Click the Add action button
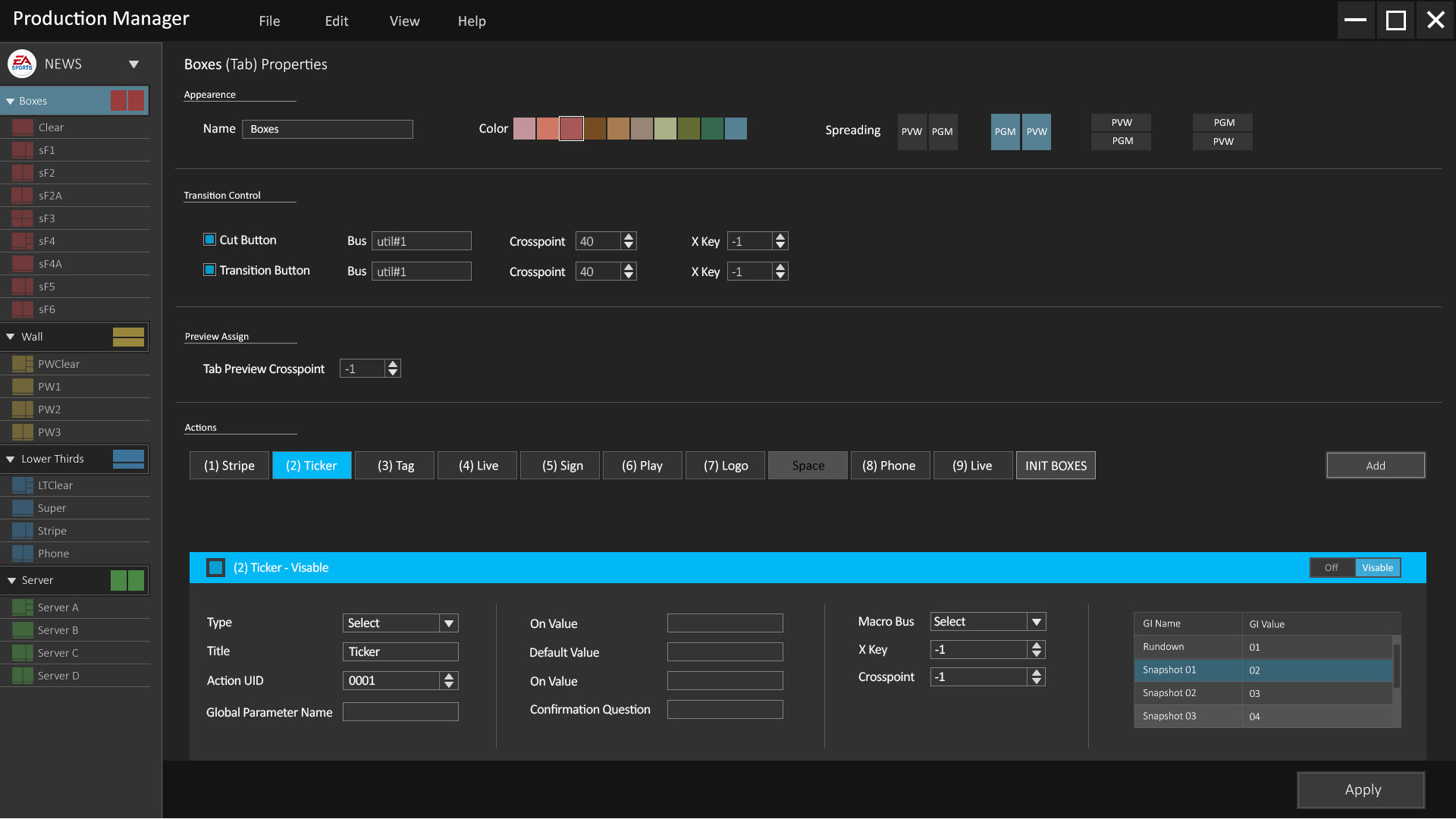Viewport: 1456px width, 819px height. (1375, 466)
